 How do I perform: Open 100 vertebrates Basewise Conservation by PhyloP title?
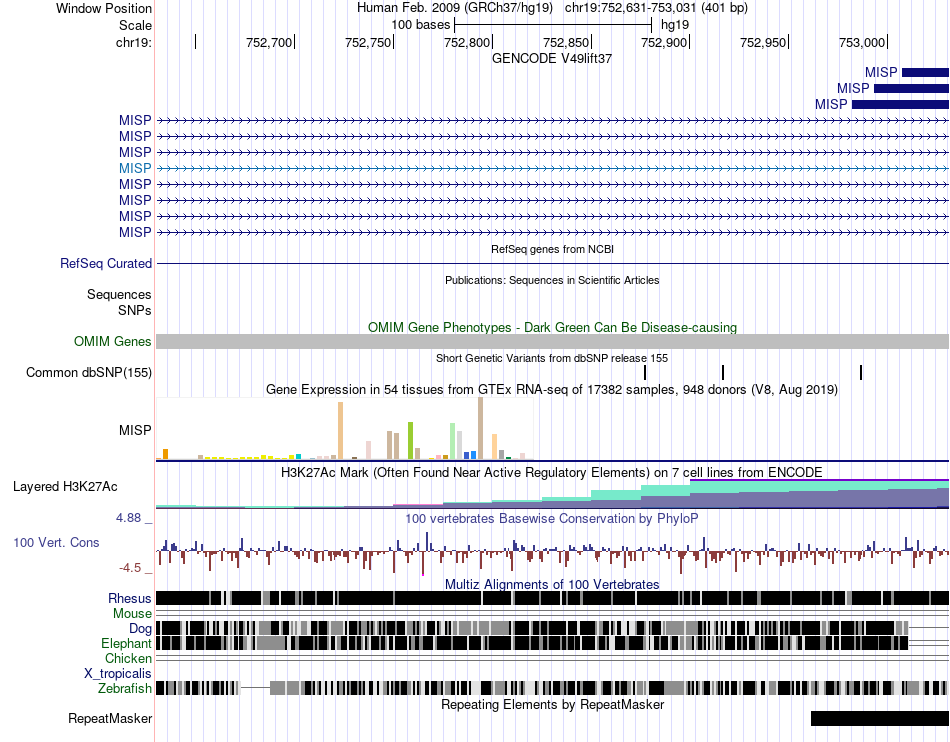pos(552,518)
